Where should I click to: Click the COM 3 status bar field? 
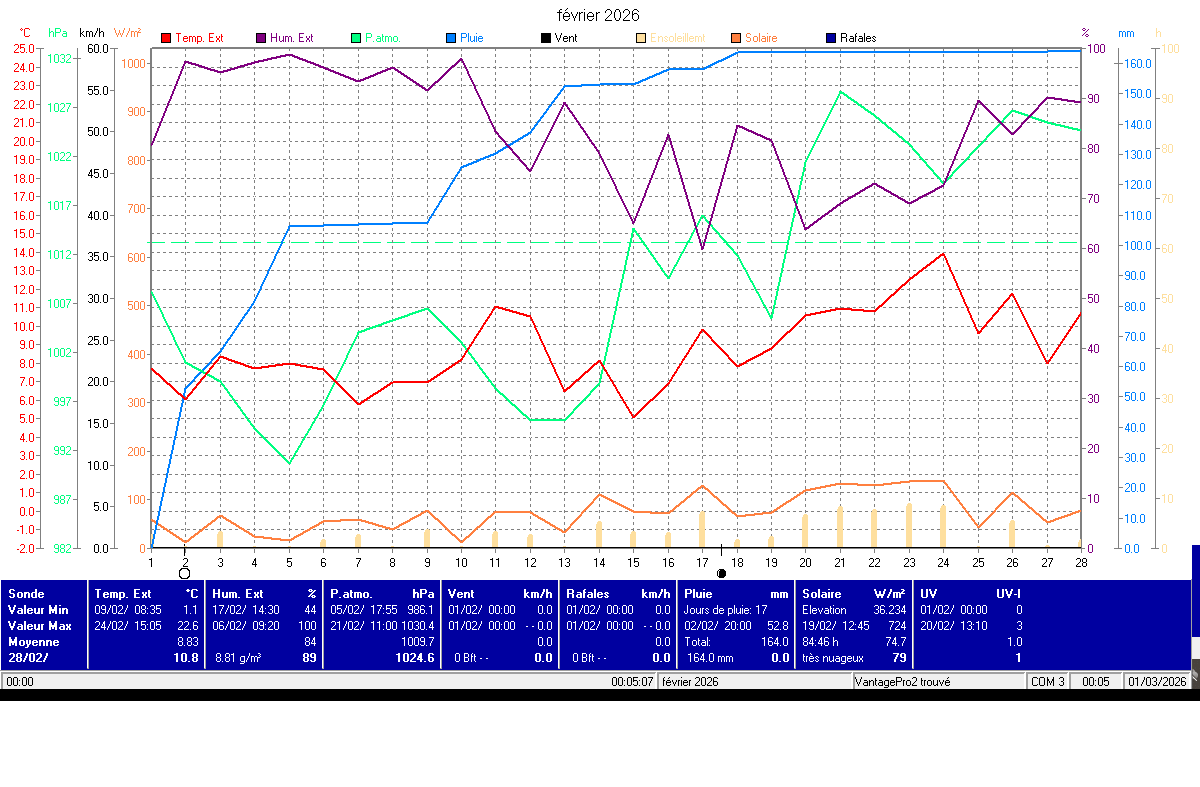tap(1048, 682)
